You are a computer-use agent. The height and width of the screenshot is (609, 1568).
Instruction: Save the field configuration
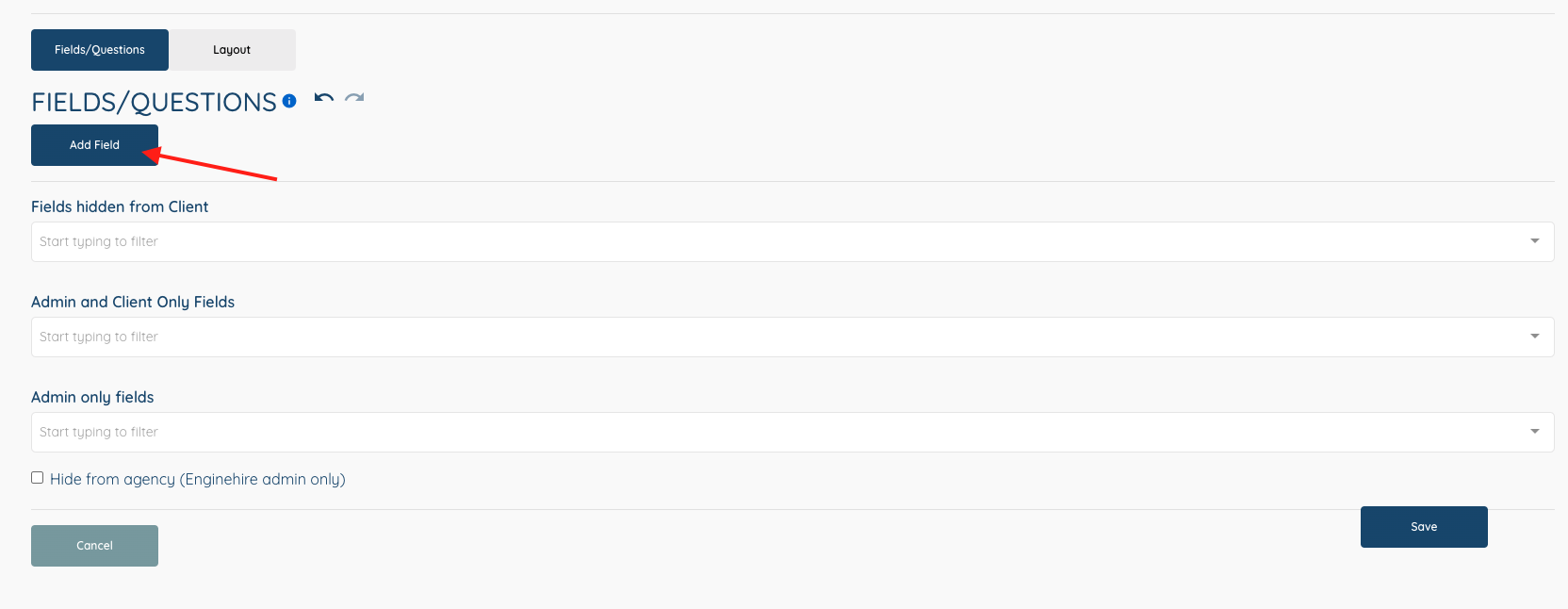point(1424,527)
